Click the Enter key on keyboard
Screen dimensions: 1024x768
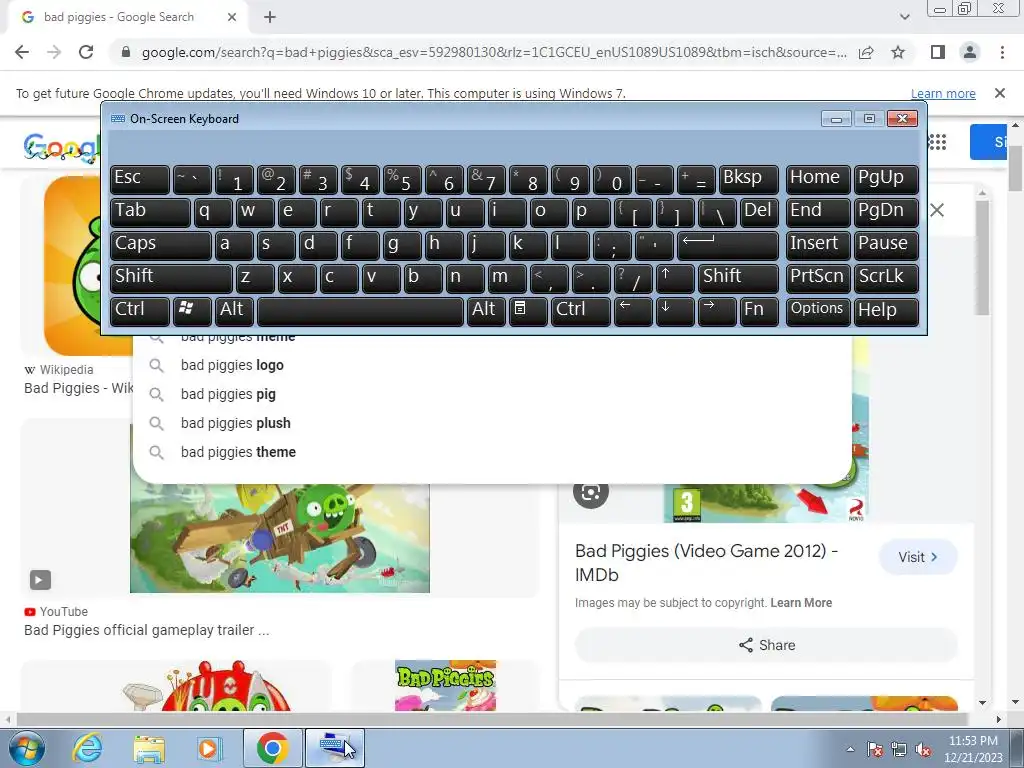pos(728,245)
